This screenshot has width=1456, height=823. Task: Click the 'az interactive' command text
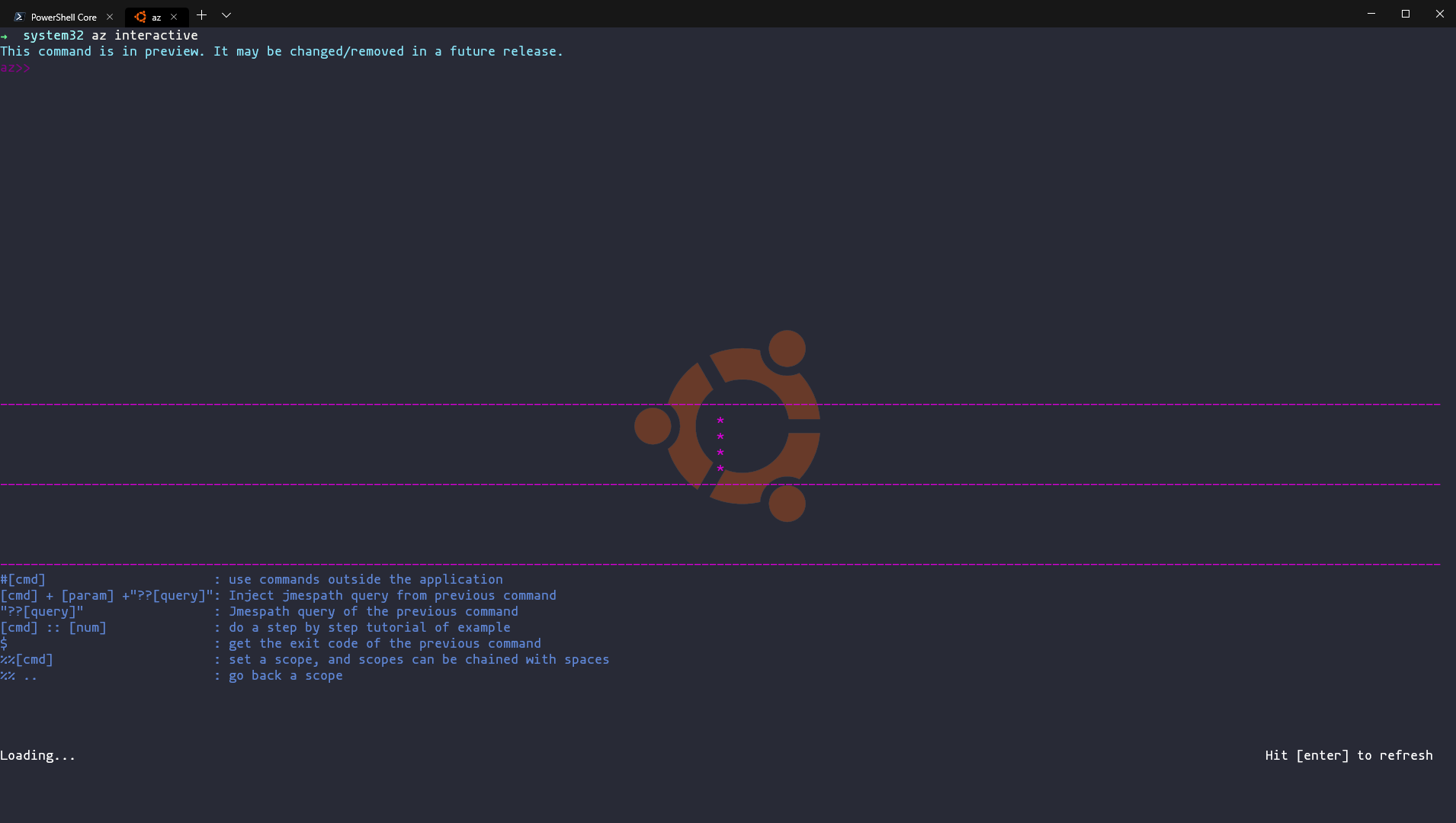coord(145,35)
